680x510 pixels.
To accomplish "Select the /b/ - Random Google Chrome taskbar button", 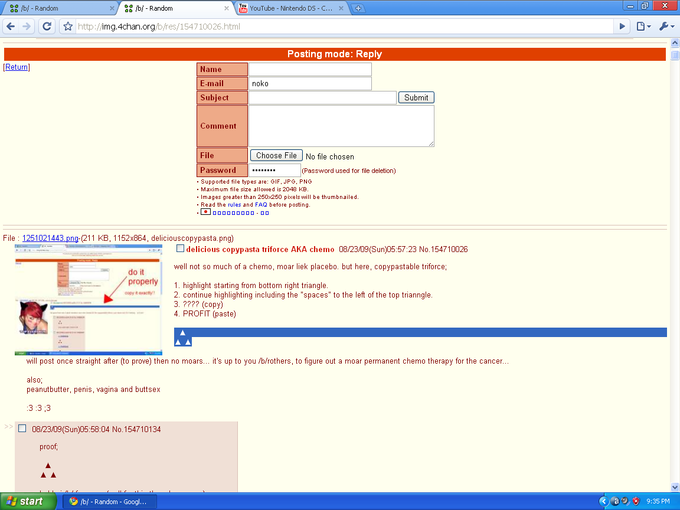I will coord(109,502).
